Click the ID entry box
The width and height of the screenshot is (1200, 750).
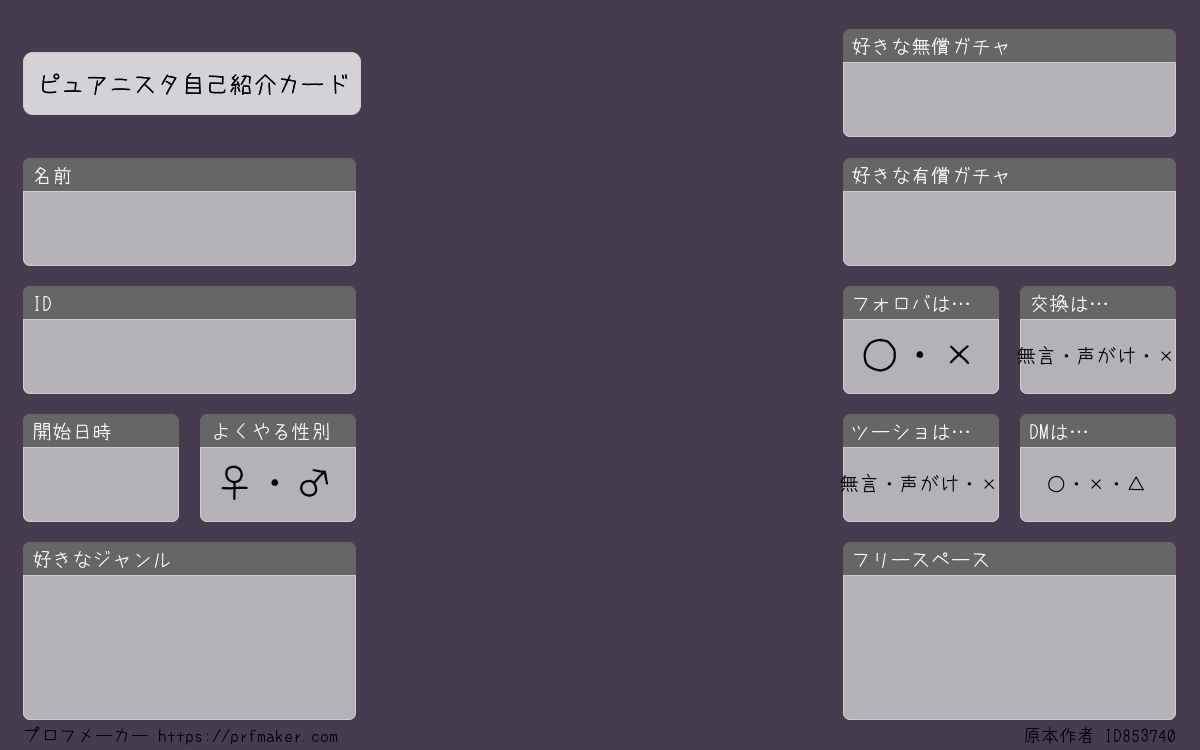pyautogui.click(x=189, y=356)
